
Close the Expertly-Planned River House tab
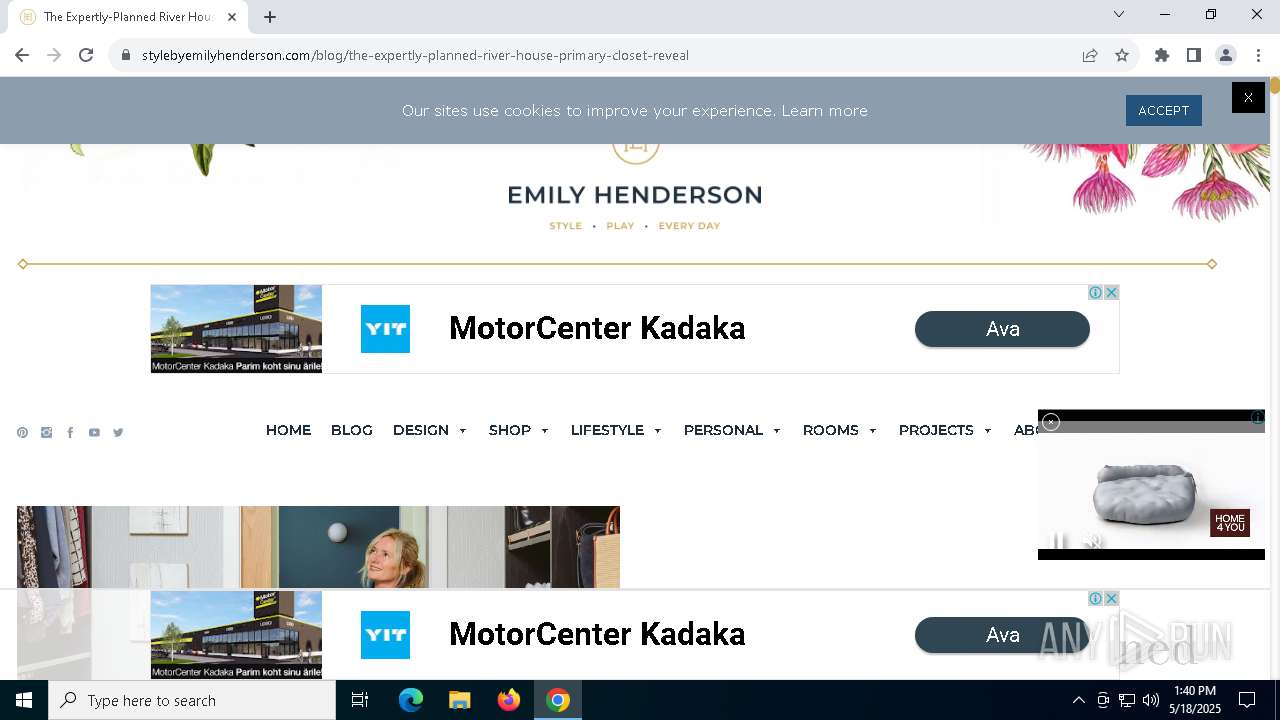tap(232, 17)
